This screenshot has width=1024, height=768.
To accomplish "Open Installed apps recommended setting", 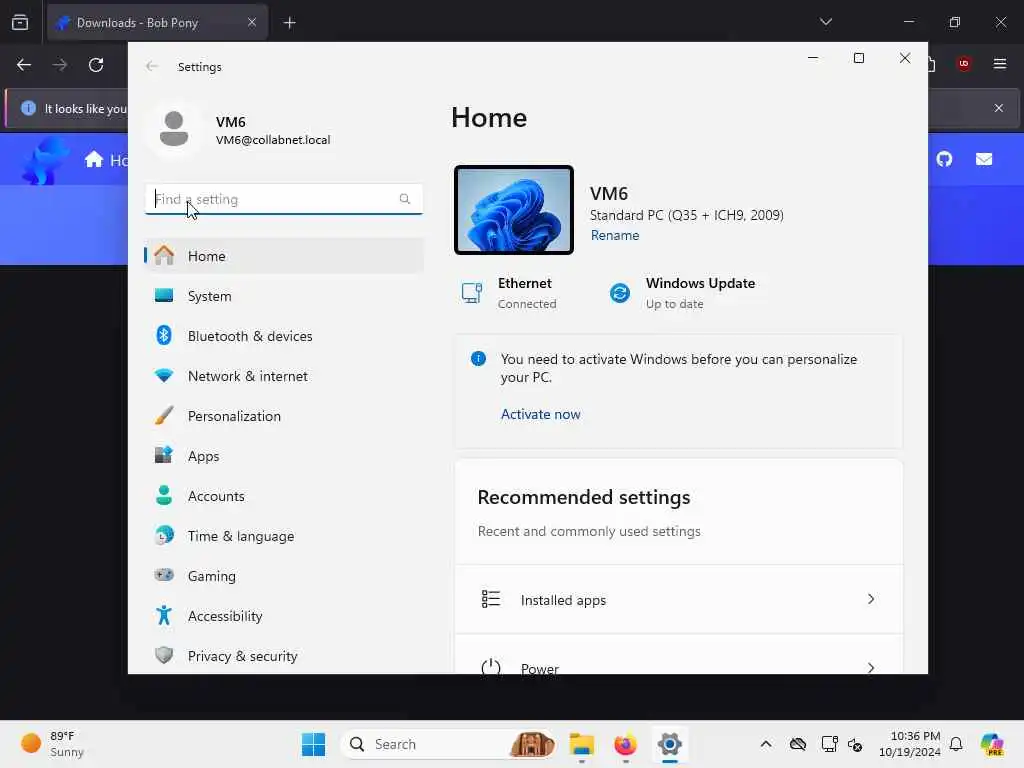I will point(679,600).
